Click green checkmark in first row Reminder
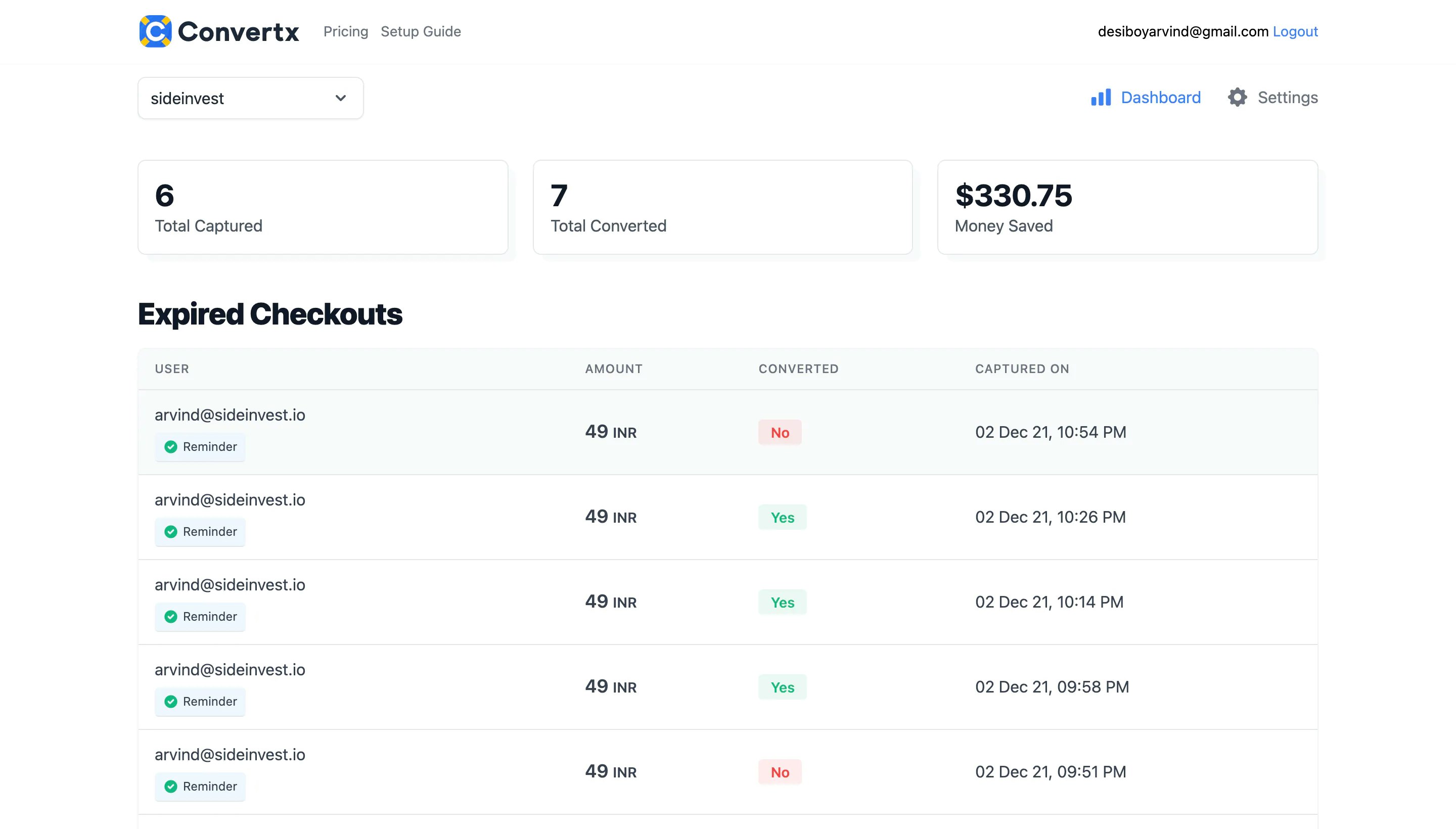The width and height of the screenshot is (1456, 829). [170, 447]
